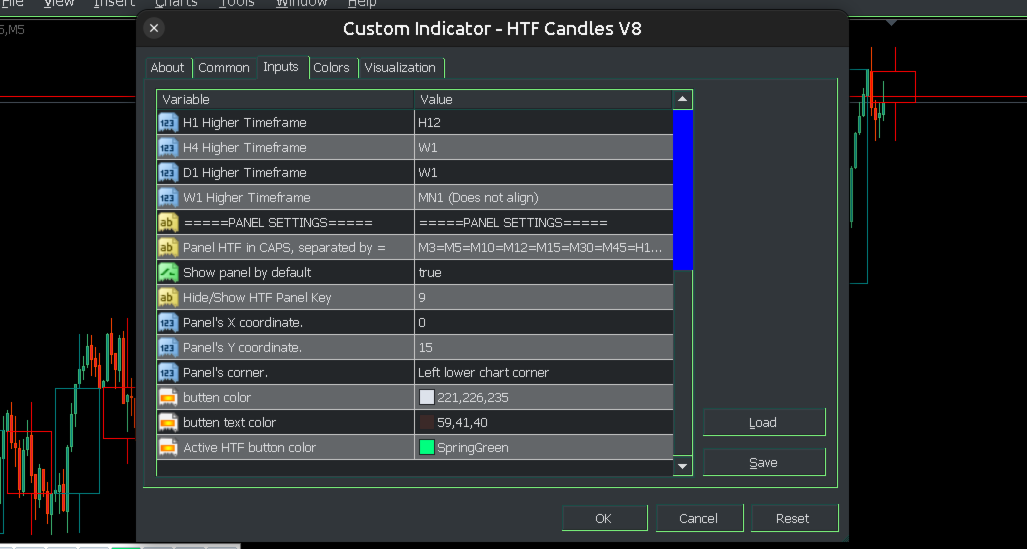The width and height of the screenshot is (1027, 549).
Task: Click the Hide/Show HTF Panel Key icon
Action: pyautogui.click(x=167, y=297)
